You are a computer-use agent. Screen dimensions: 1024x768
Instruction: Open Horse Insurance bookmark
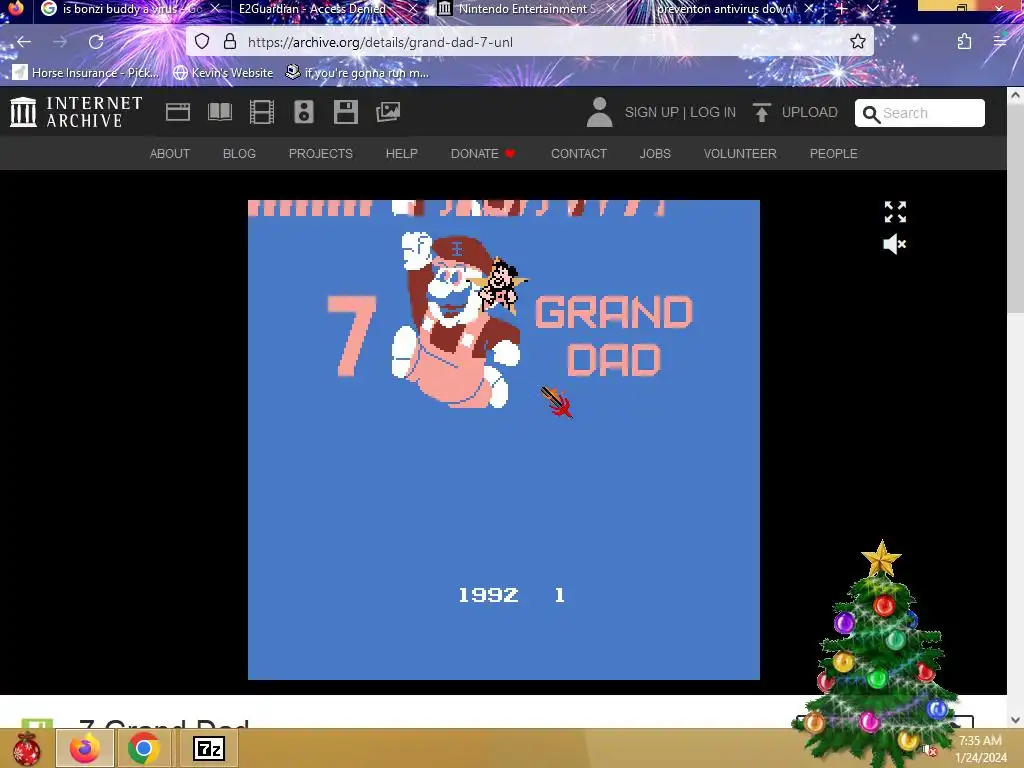86,72
